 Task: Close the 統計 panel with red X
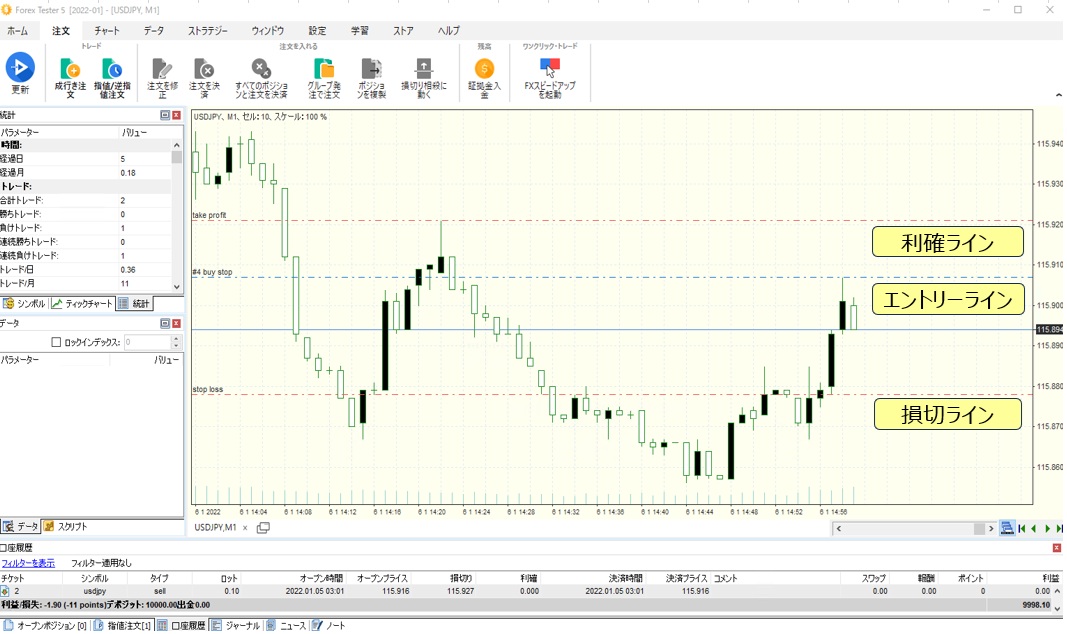[177, 116]
